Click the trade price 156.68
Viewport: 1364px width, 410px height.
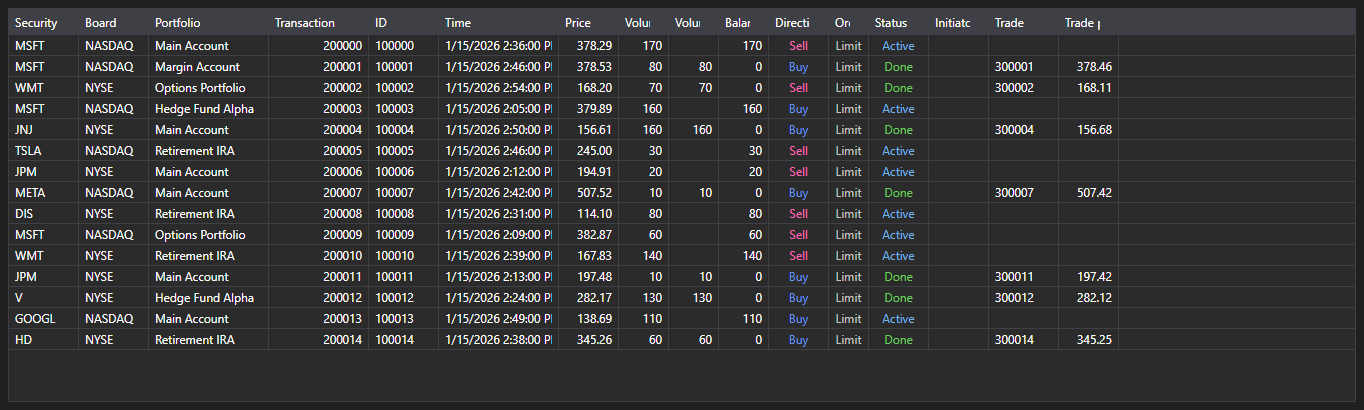(x=1088, y=130)
